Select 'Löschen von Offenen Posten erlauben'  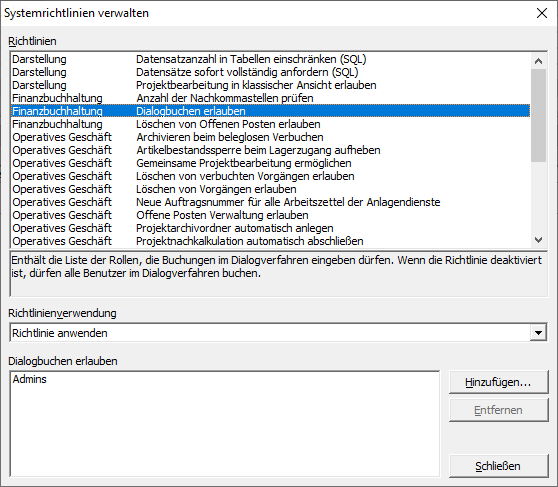point(270,124)
